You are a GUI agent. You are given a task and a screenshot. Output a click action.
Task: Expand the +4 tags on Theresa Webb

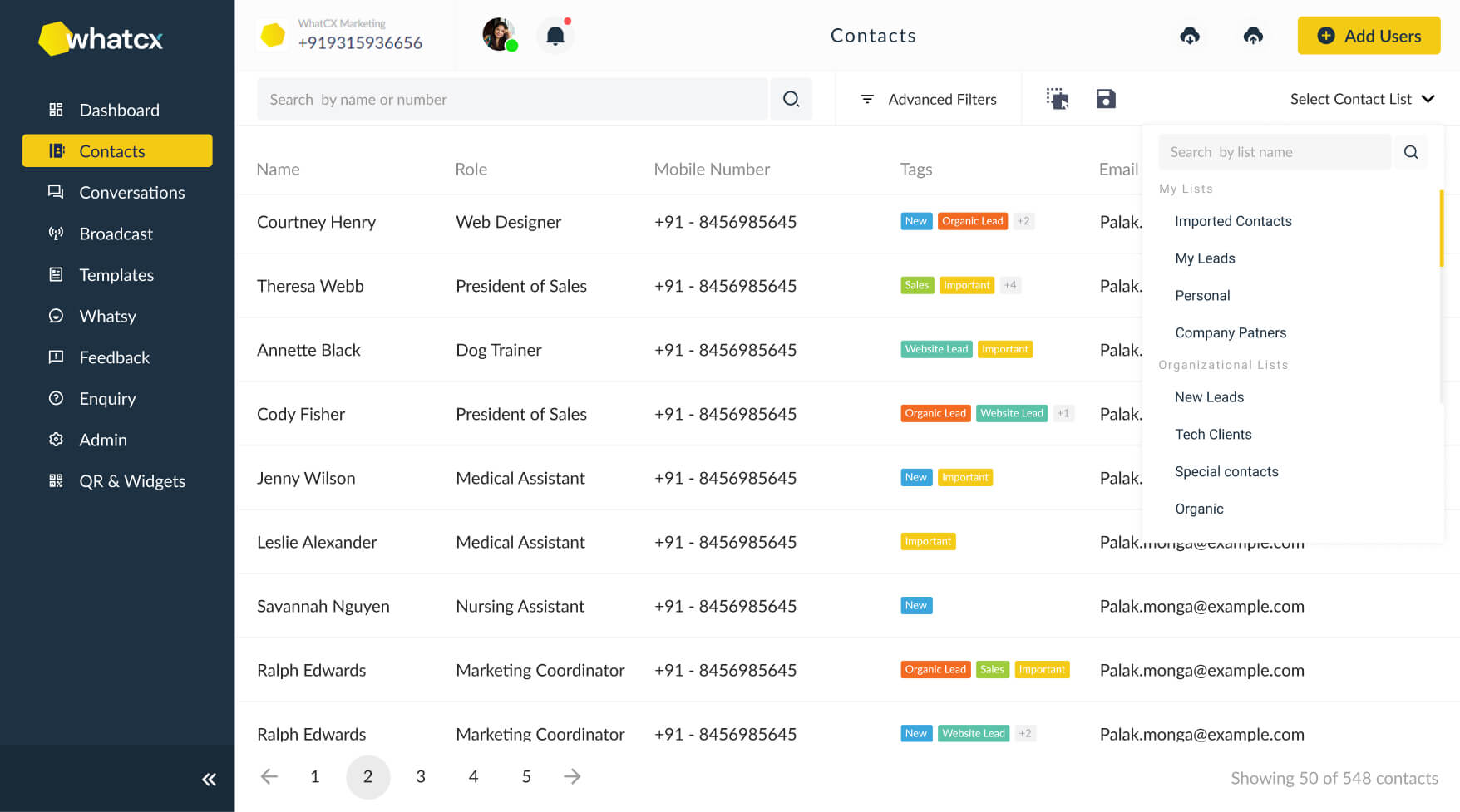tap(1010, 285)
